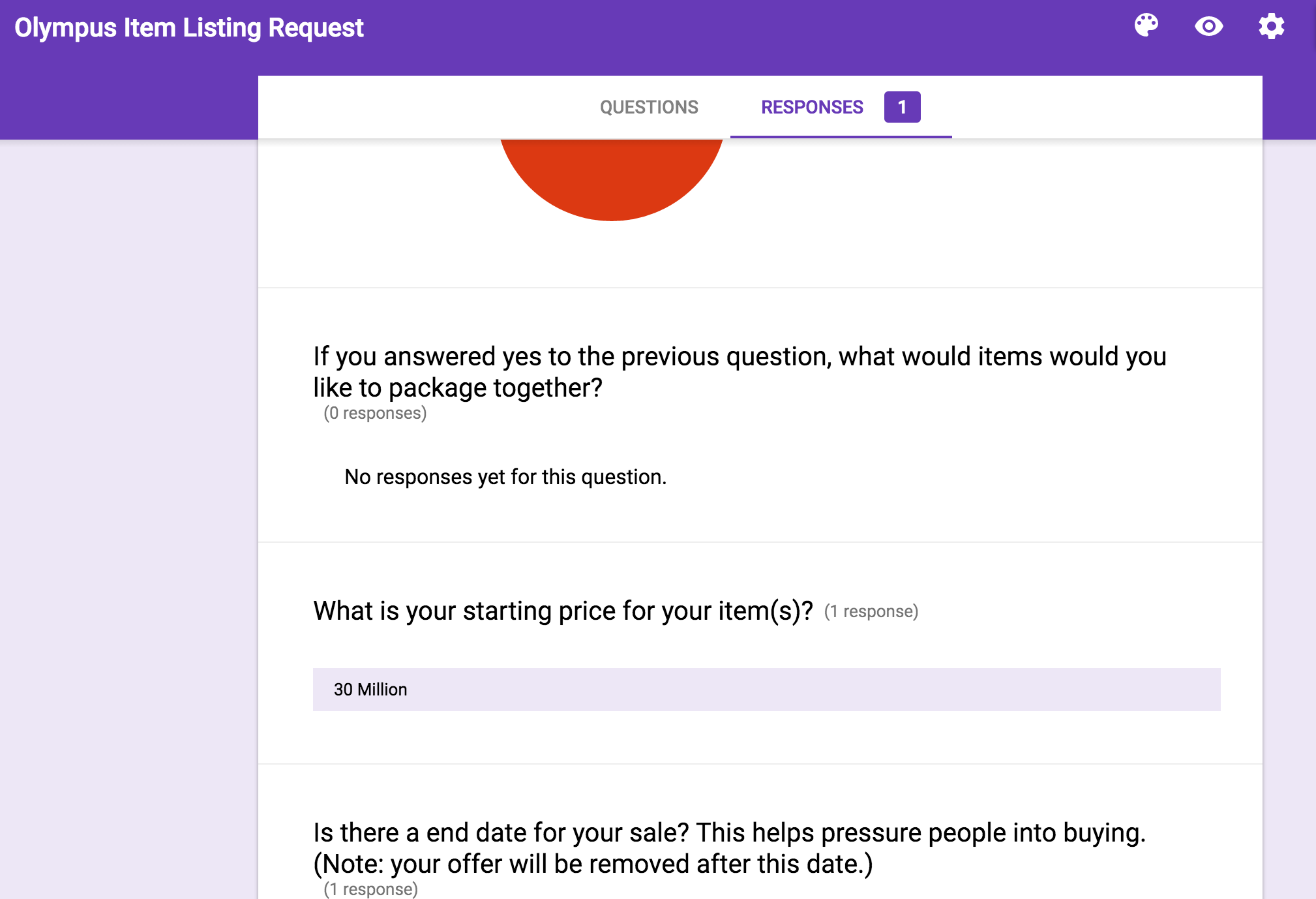
Task: Click the red pie chart segment
Action: (611, 176)
